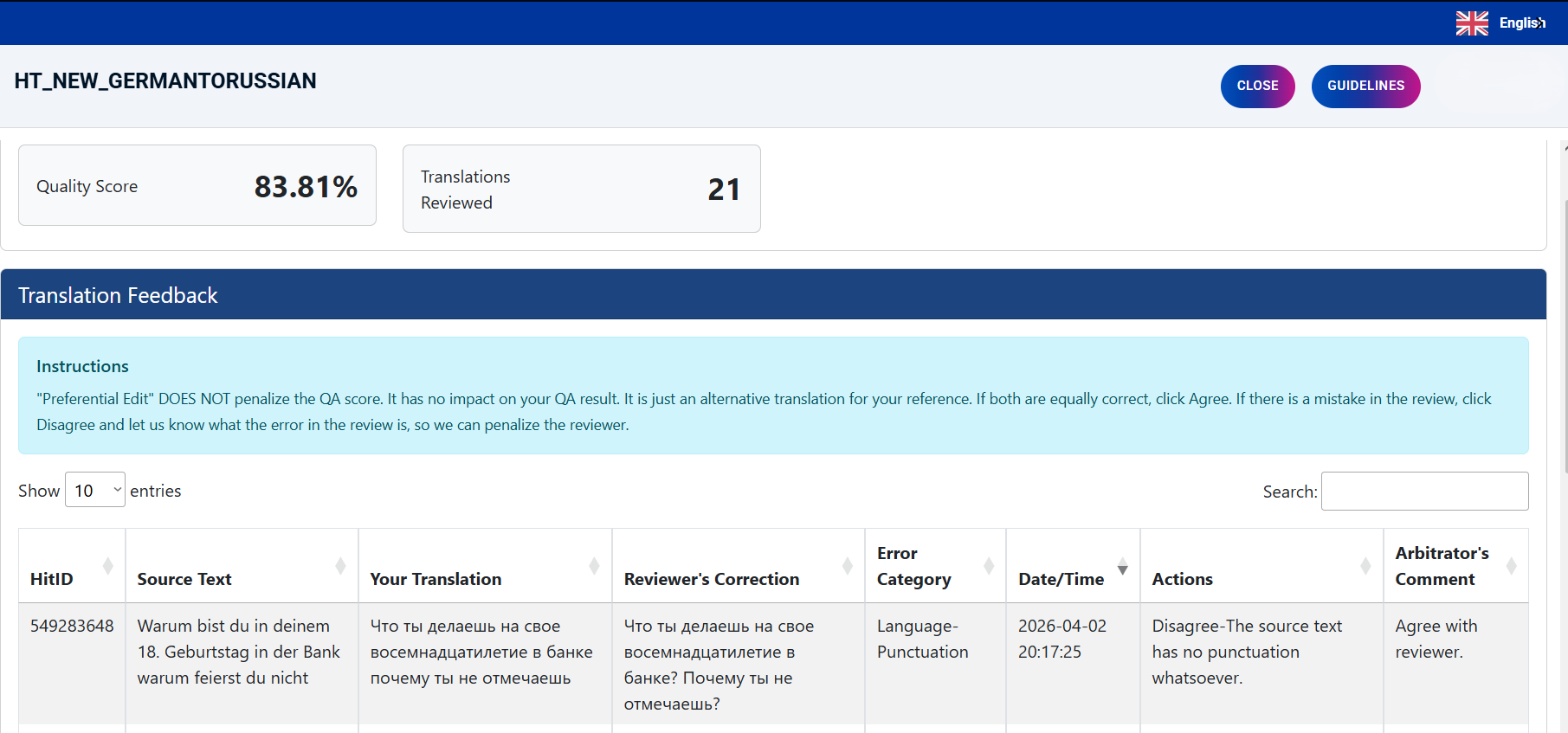Open the English language selector
This screenshot has height=733, width=1568.
pos(1521,23)
